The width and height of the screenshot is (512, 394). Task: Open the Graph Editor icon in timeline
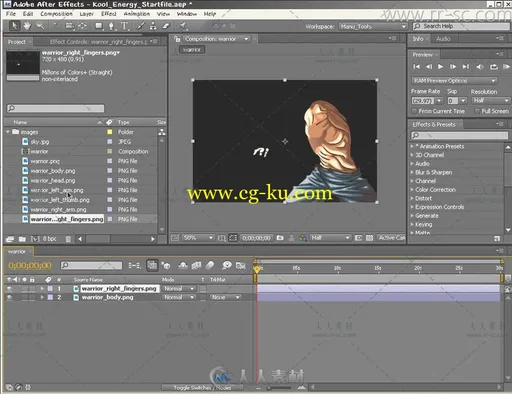(241, 265)
